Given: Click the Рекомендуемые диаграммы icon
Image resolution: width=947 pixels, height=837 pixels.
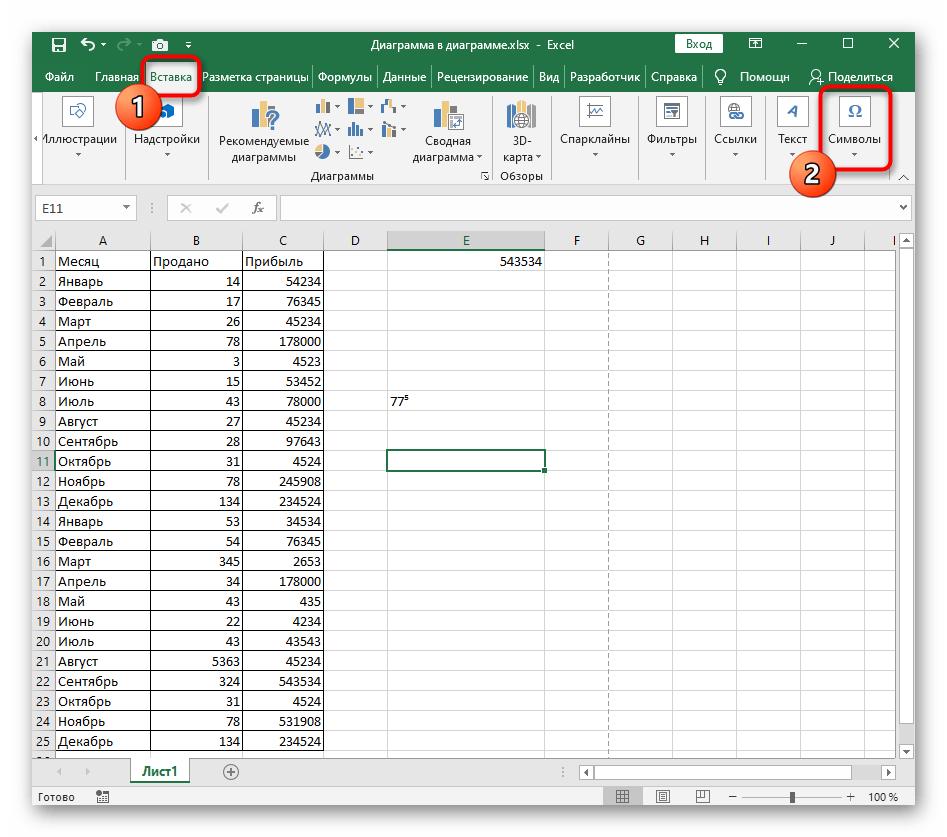Looking at the screenshot, I should (x=265, y=116).
